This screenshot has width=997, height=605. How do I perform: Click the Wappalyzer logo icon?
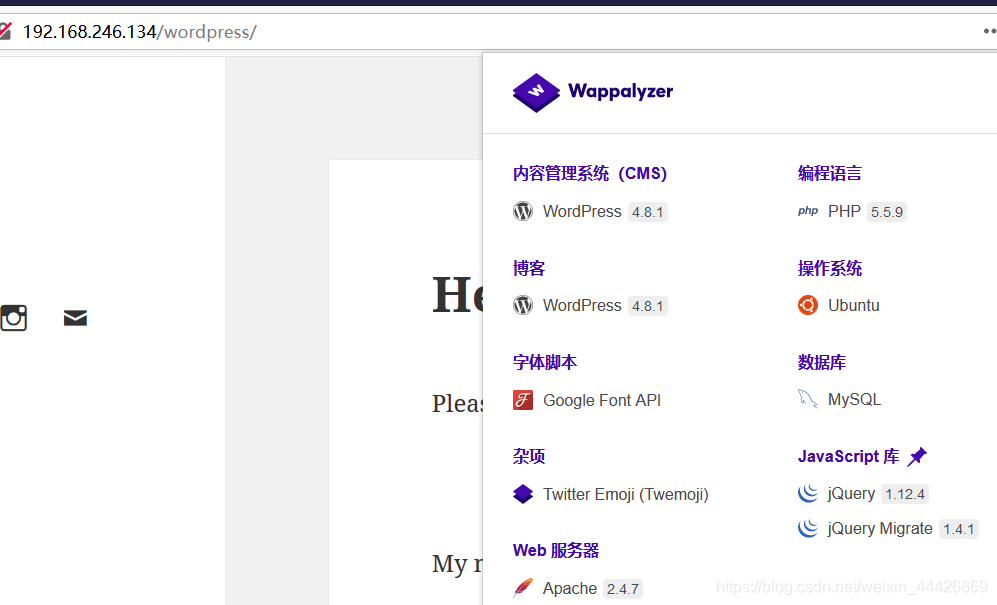(x=536, y=92)
